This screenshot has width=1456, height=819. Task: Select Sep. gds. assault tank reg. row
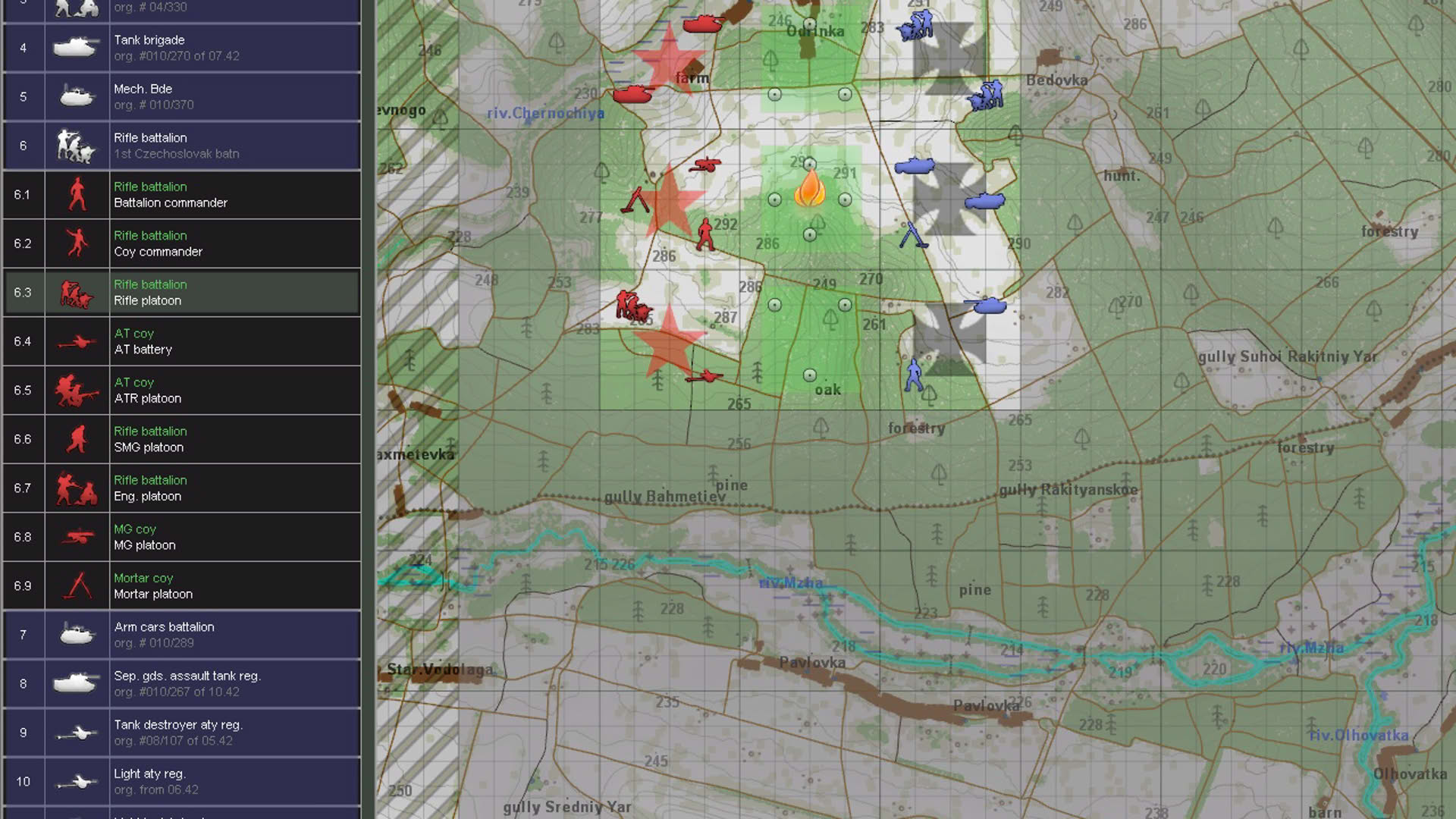182,684
